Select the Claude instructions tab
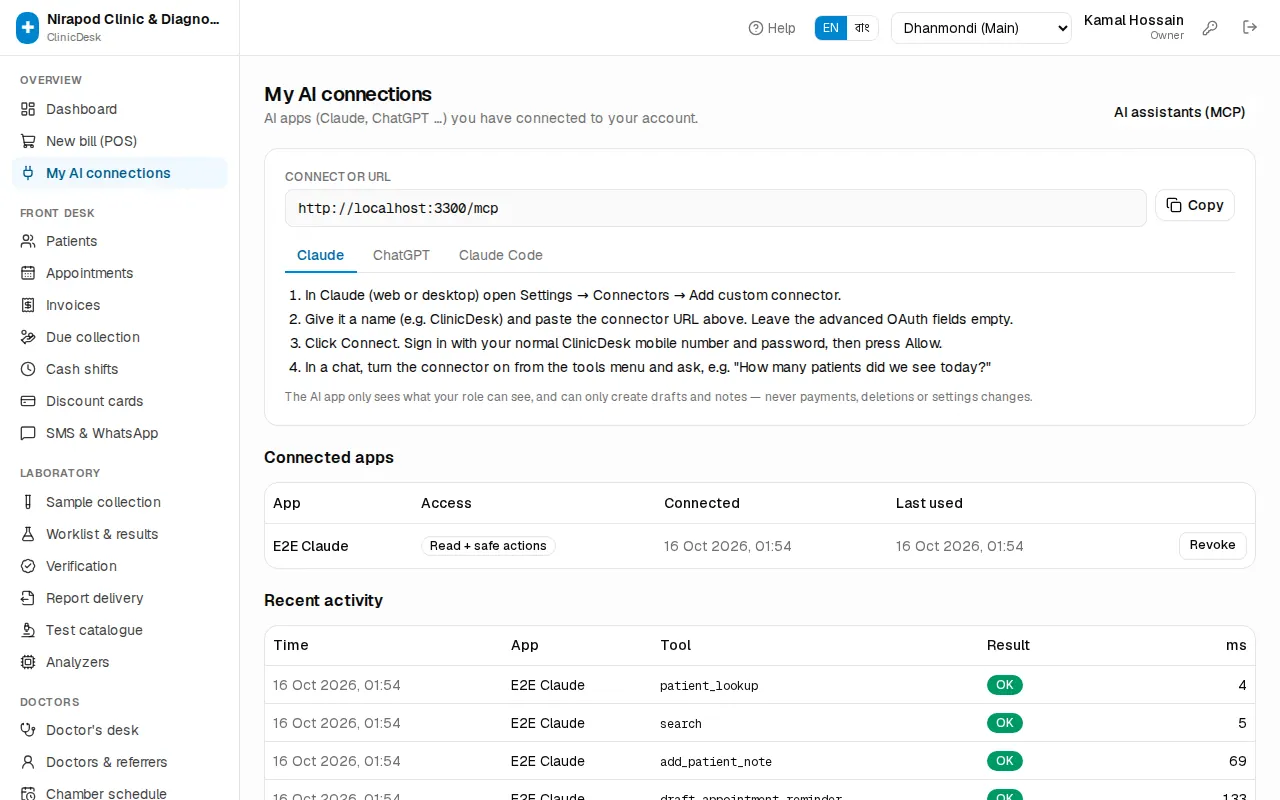 320,255
